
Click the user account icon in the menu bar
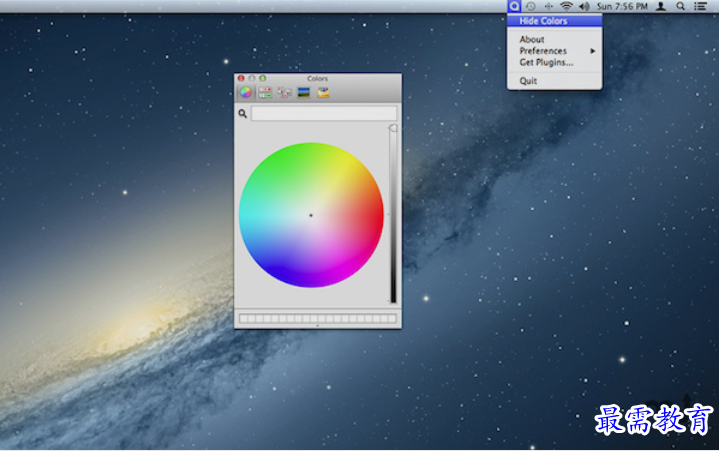click(x=661, y=6)
